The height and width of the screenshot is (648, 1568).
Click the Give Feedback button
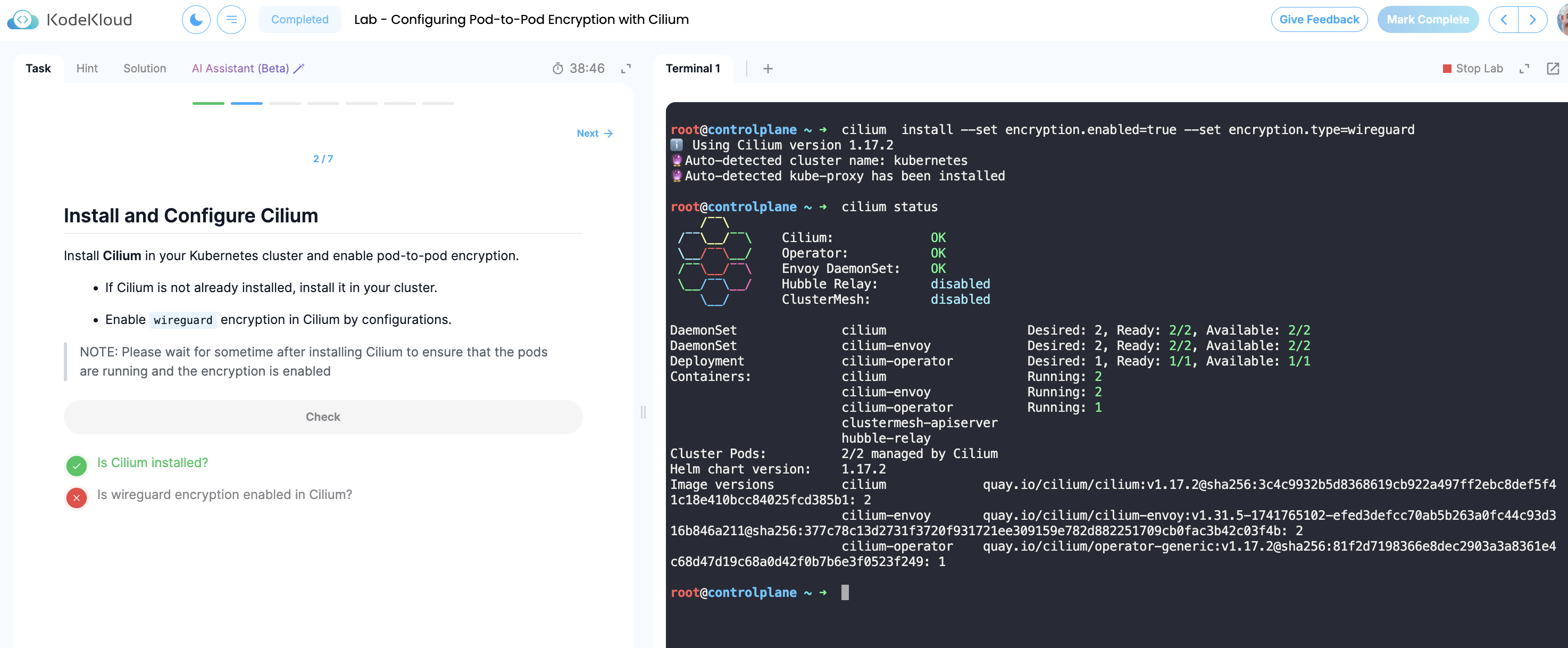pos(1319,20)
